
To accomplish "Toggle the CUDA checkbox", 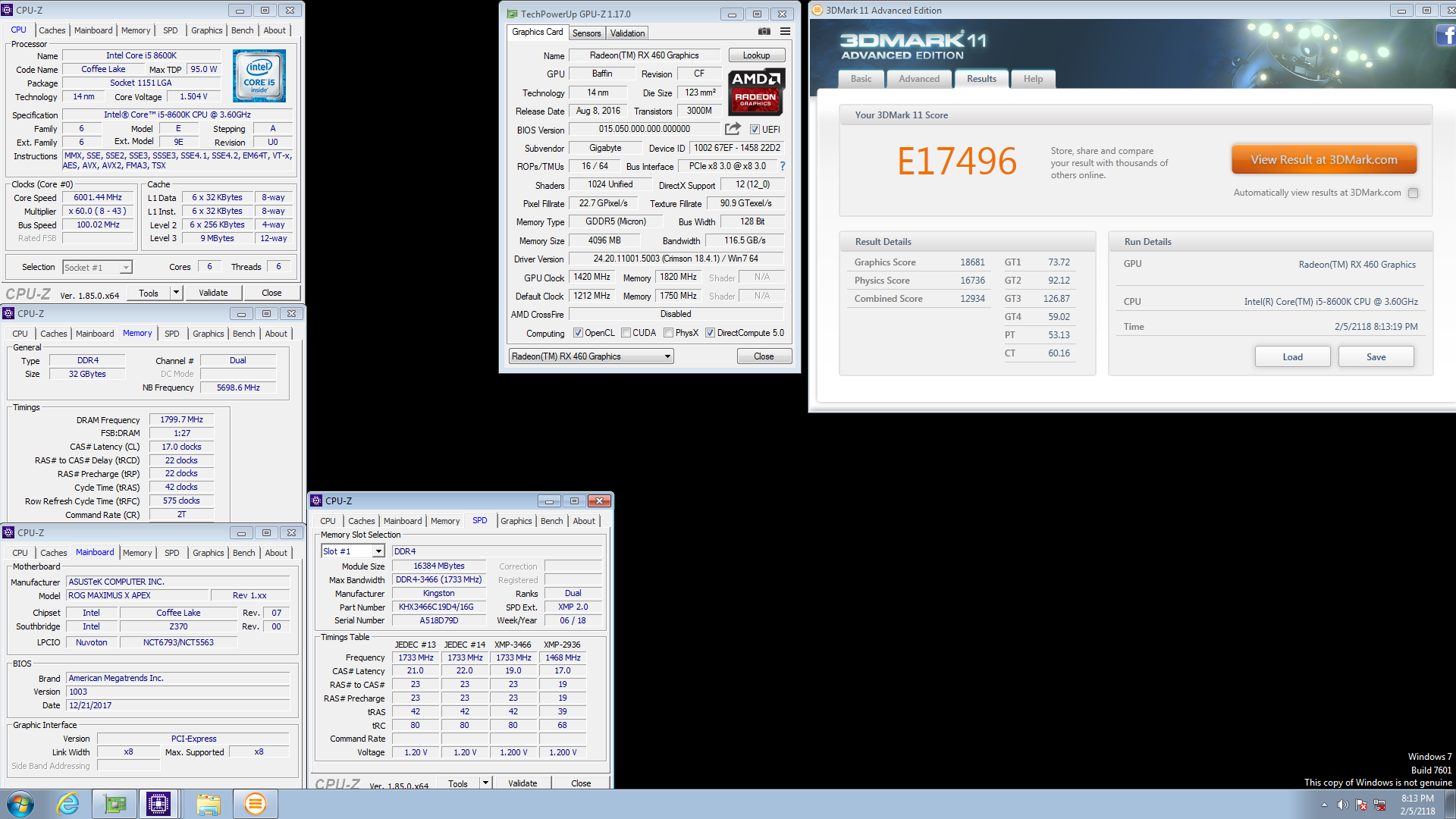I will click(626, 333).
